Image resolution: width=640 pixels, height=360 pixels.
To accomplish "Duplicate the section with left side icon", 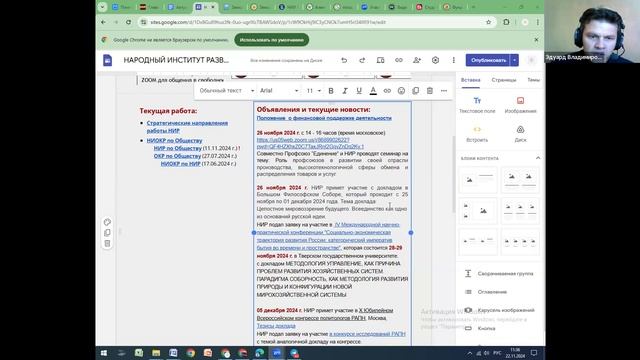I will [107, 233].
